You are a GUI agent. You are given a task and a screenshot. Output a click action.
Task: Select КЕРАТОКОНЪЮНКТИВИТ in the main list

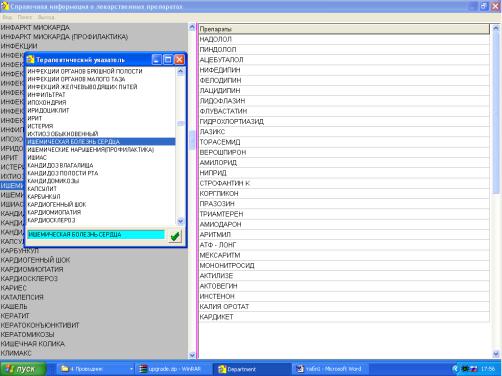94,325
